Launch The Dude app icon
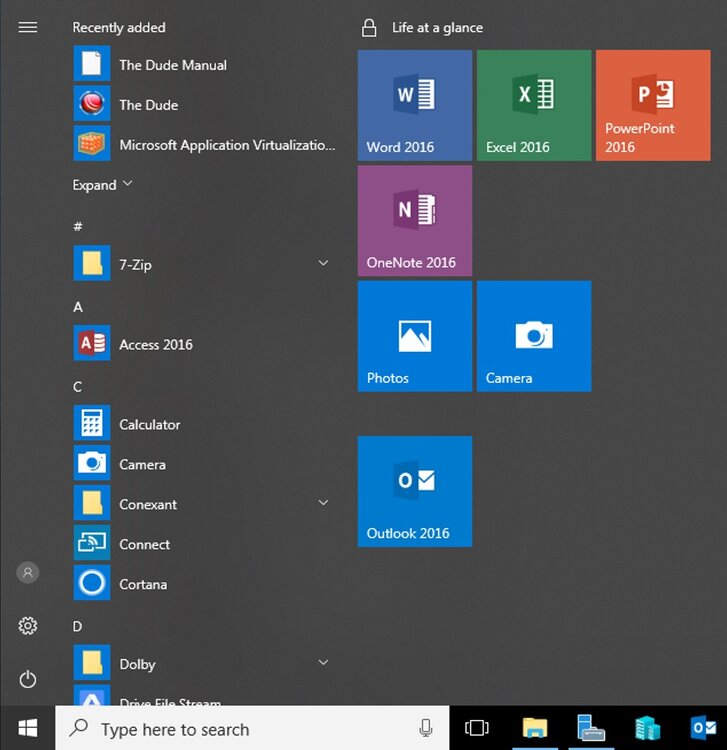Screen dimensions: 727x750 [92, 103]
